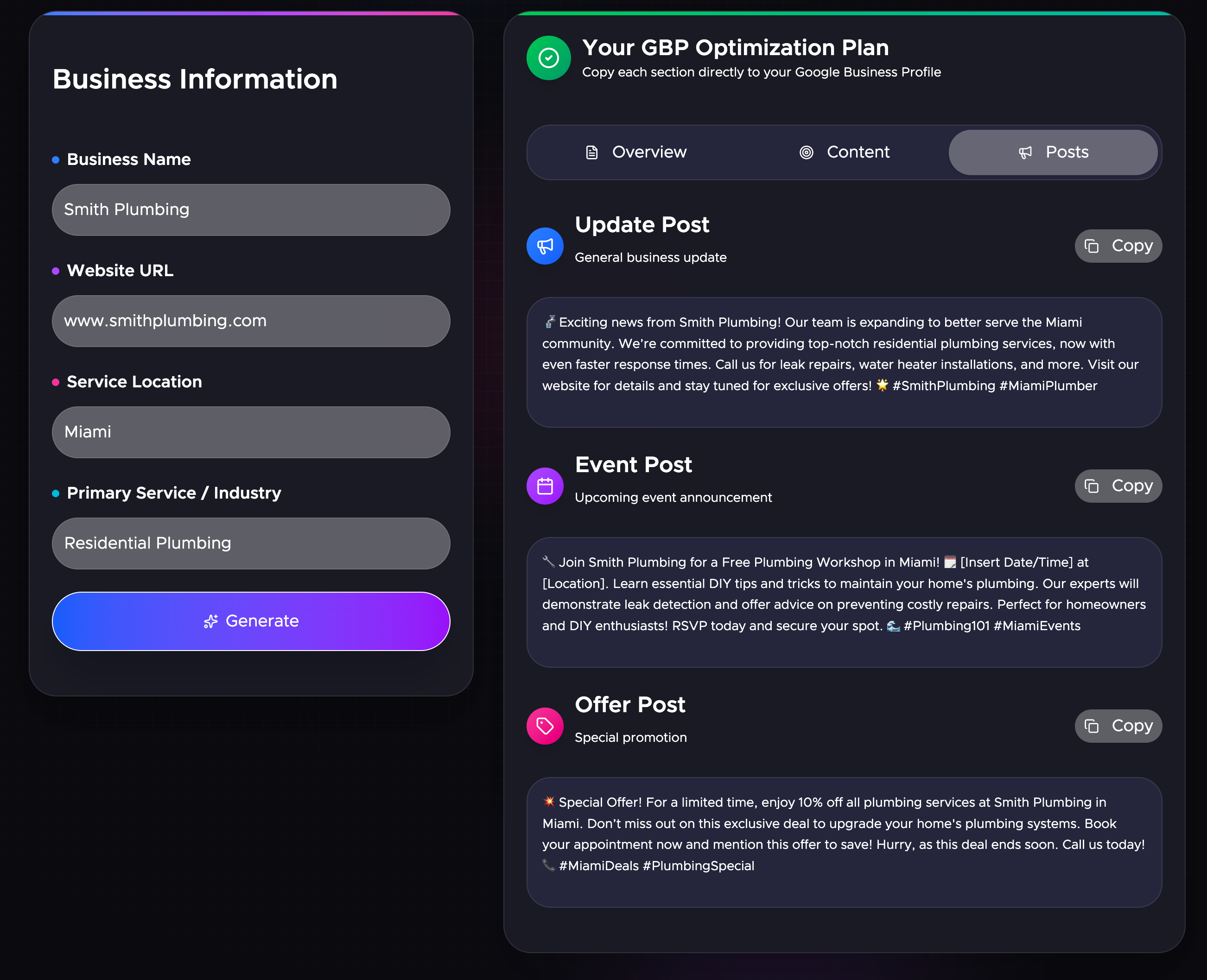Copy the Update Post text

point(1118,246)
